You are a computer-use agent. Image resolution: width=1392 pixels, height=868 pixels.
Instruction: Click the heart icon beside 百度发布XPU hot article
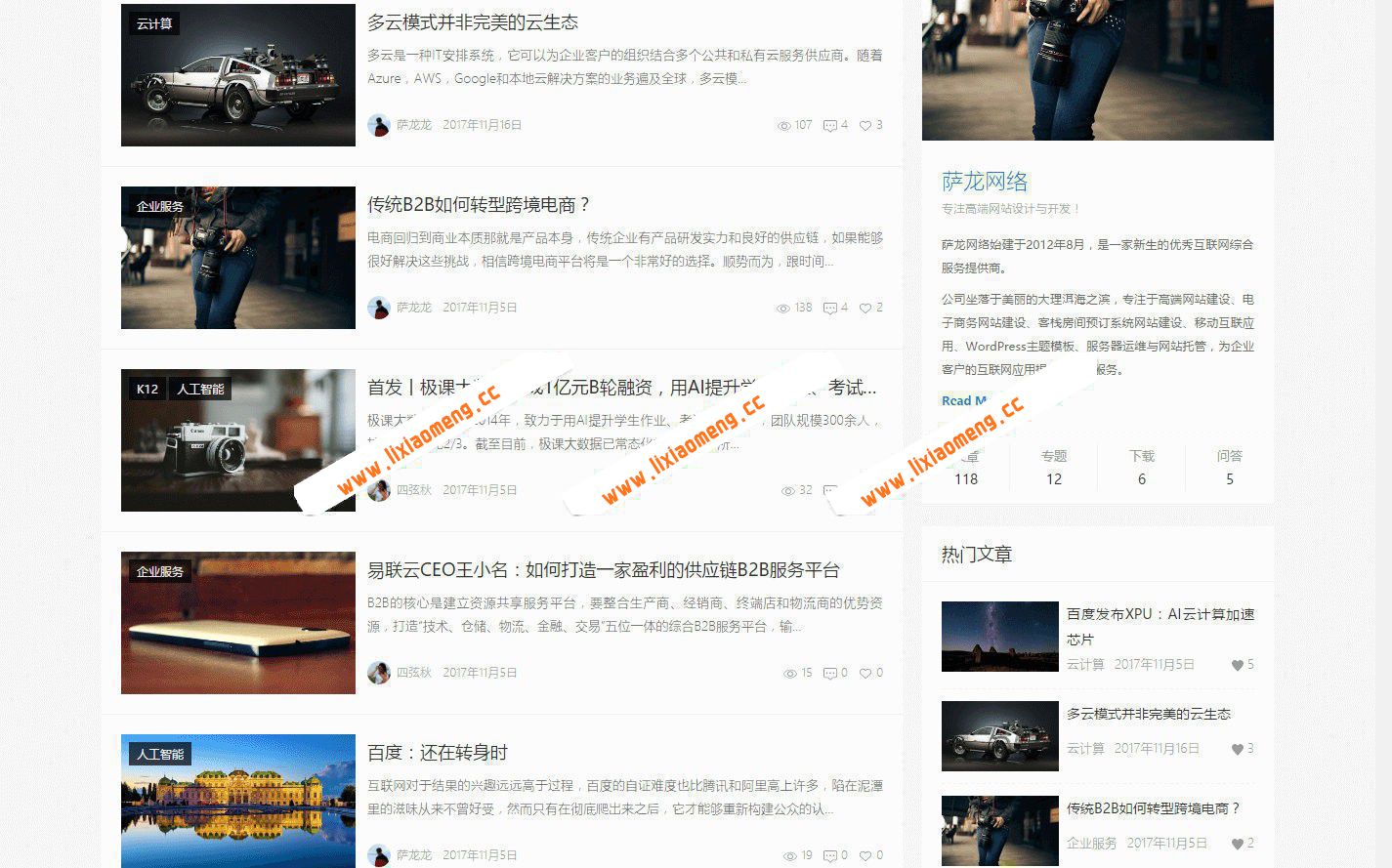pos(1237,665)
